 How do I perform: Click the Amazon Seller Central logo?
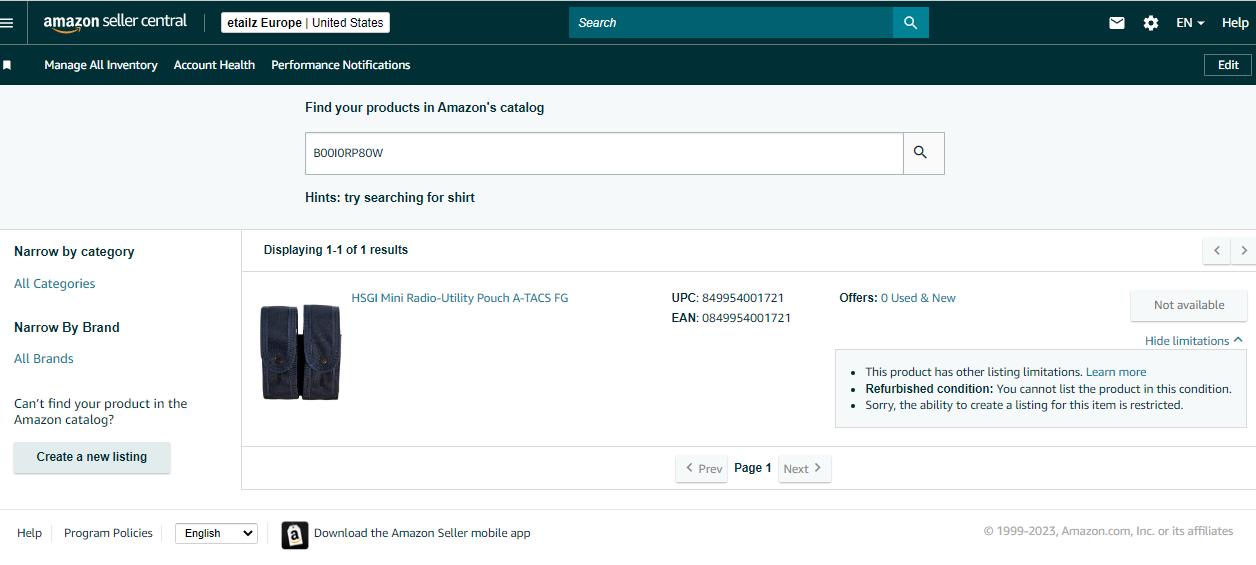coord(115,22)
